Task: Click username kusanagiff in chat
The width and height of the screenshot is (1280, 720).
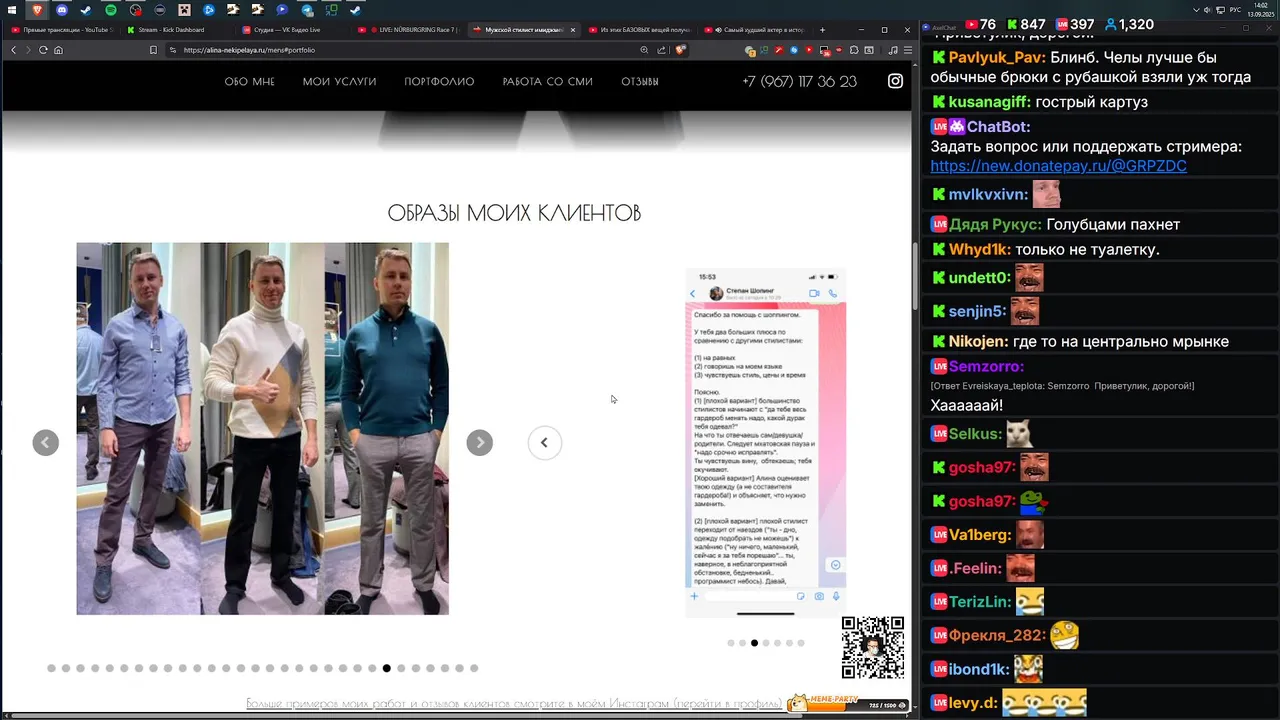Action: 990,102
